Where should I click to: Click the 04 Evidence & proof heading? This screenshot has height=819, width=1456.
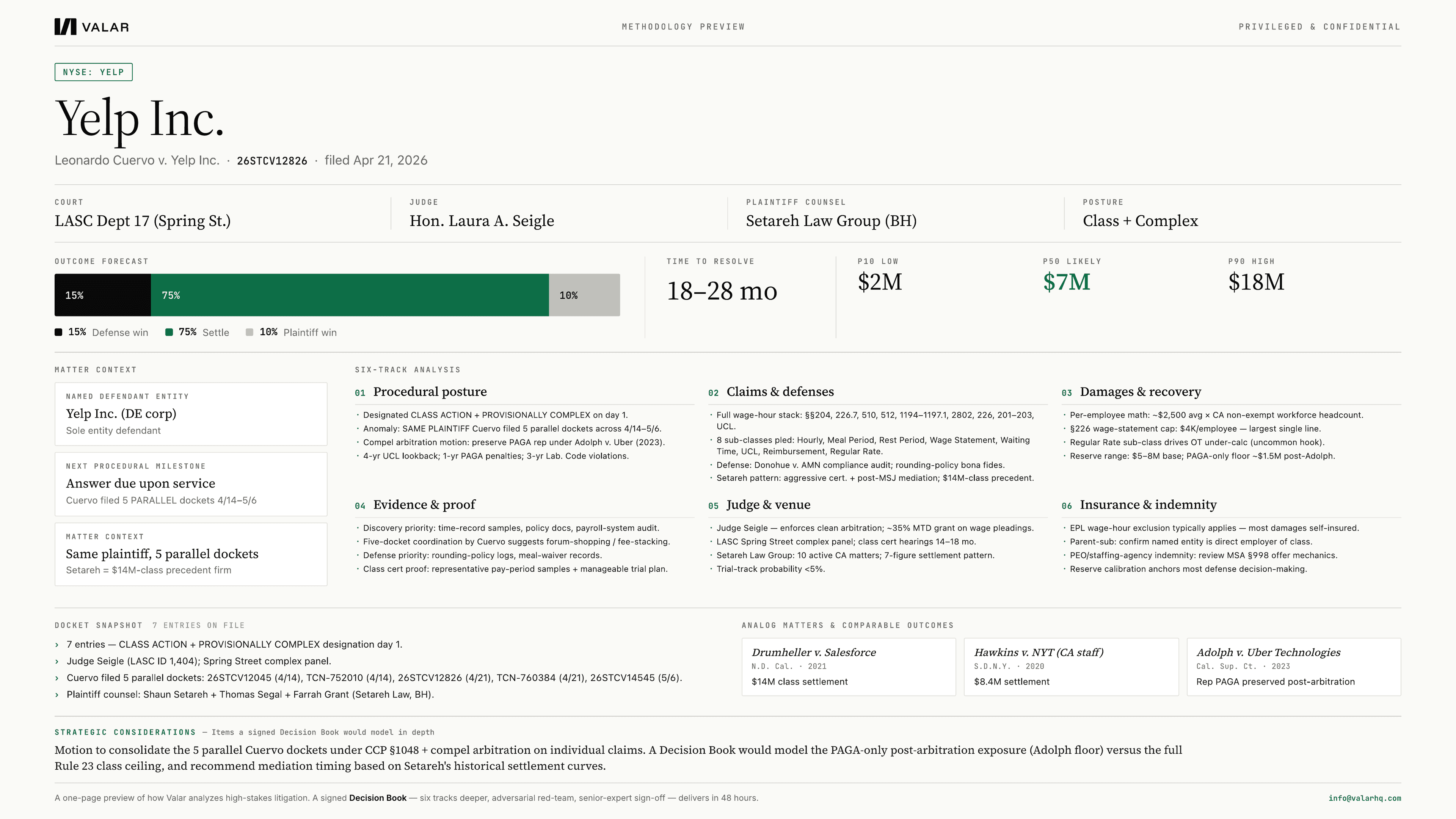click(415, 505)
